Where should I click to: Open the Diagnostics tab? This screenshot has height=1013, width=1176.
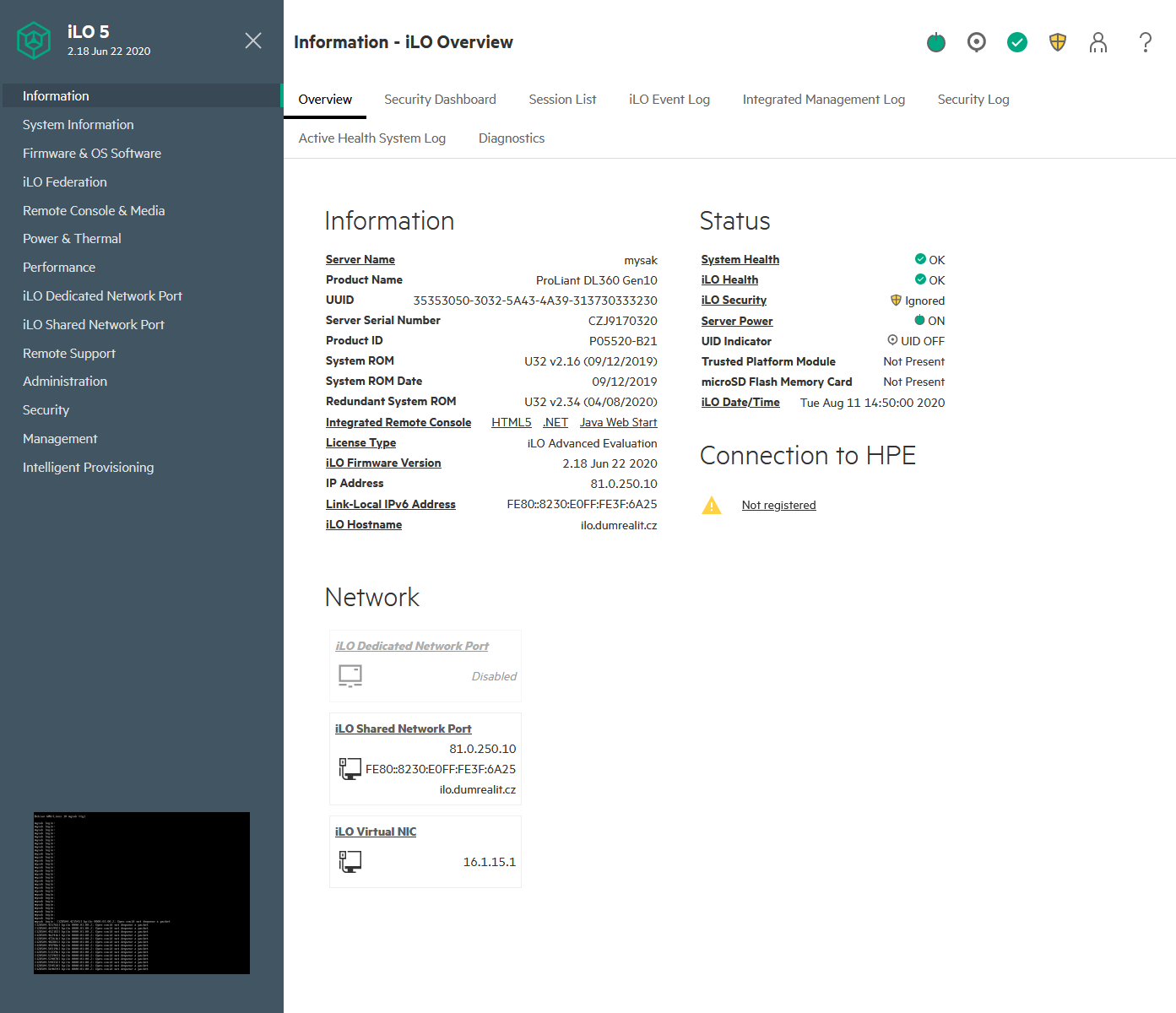pos(511,138)
